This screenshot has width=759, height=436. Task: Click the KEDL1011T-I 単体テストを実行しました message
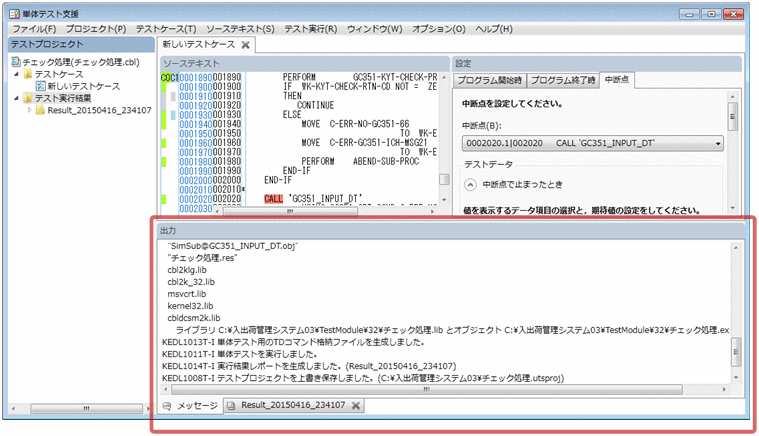pos(240,354)
